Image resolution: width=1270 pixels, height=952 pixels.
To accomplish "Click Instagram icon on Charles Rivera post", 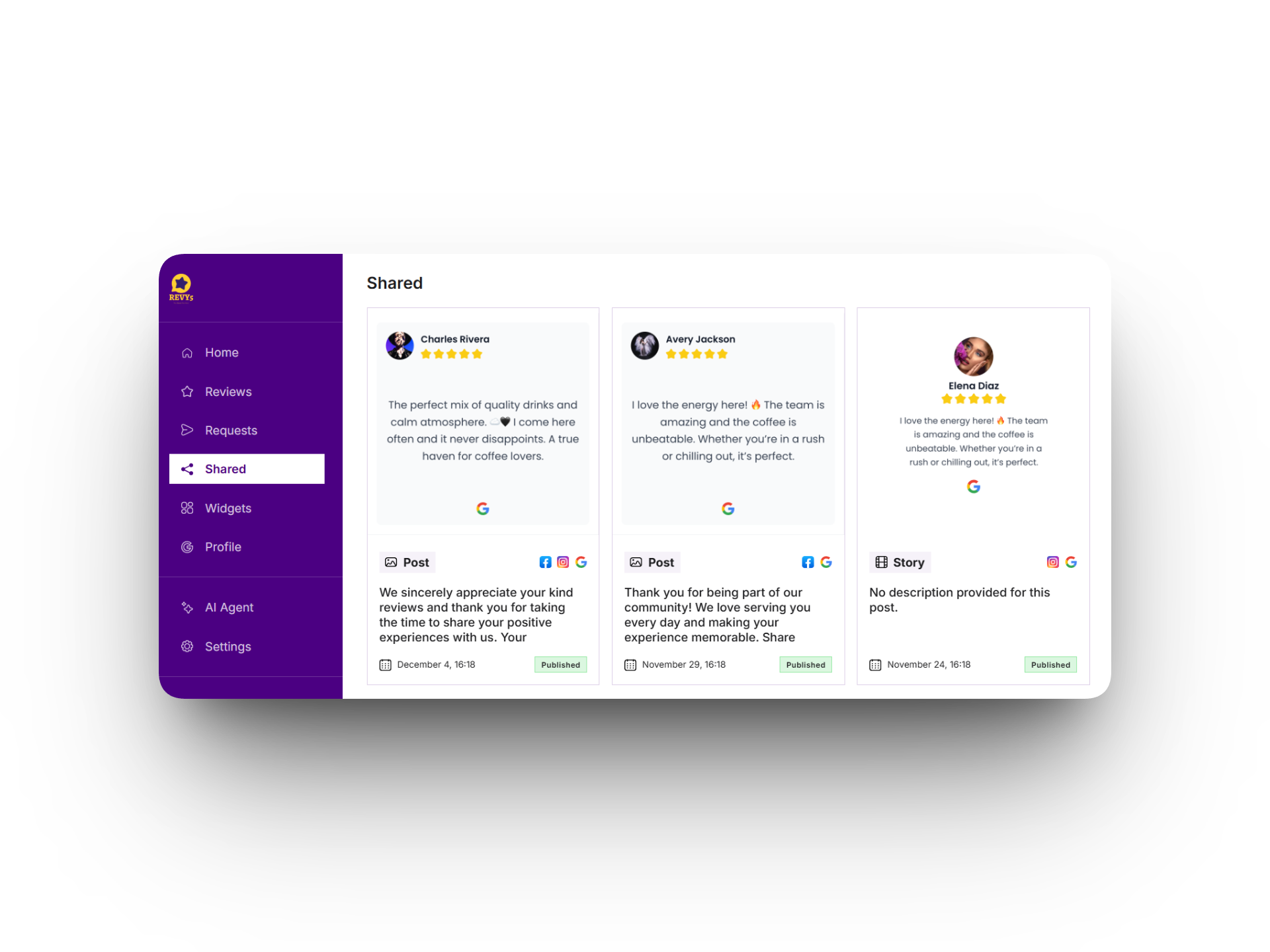I will pyautogui.click(x=563, y=562).
